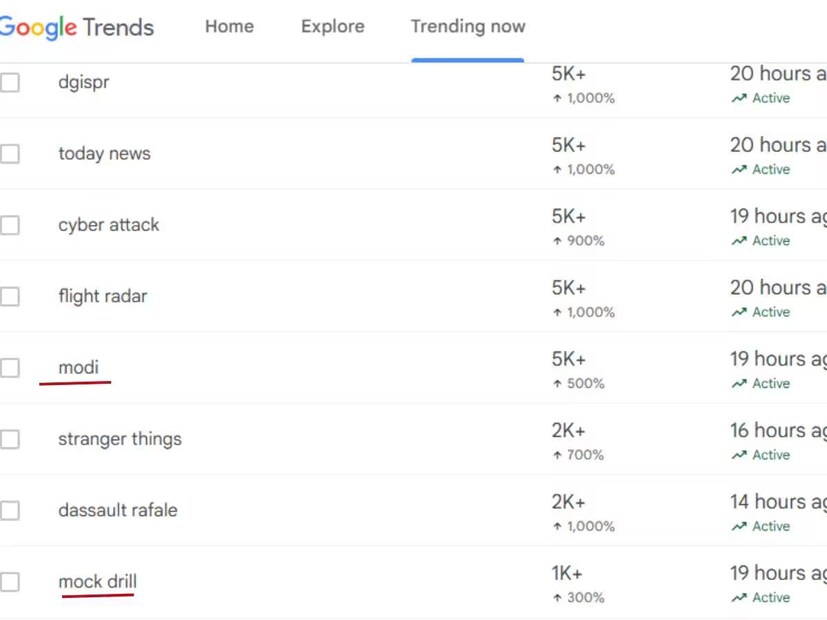Click the dassault rafale search term
This screenshot has height=620, width=827.
117,510
